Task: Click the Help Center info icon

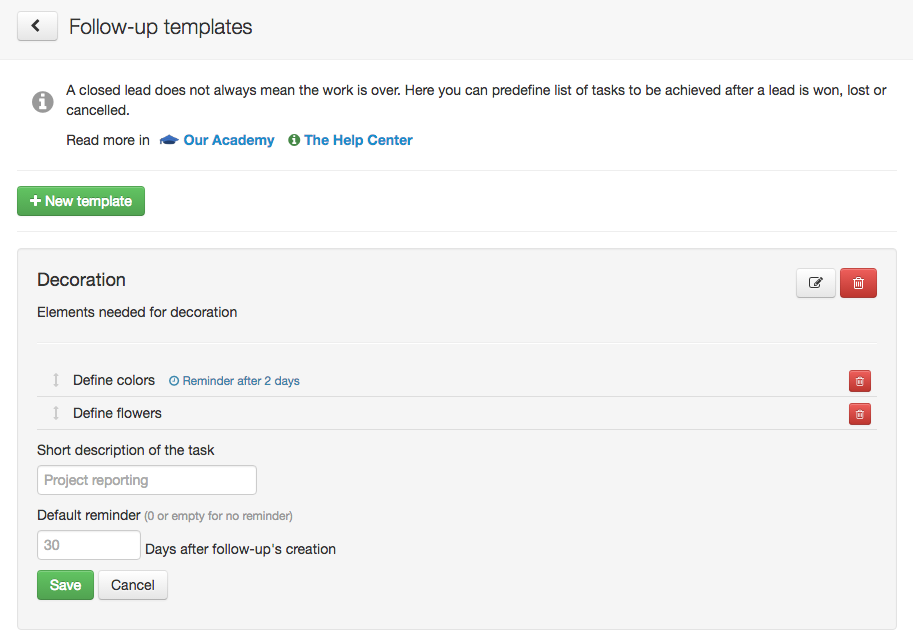Action: coord(294,140)
